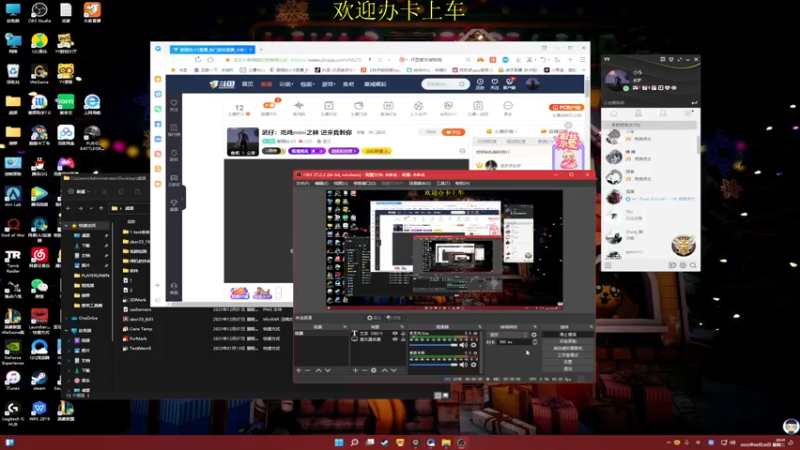Toggle orange switch in Douyu stream toolbar
800x450 pixels.
click(x=269, y=105)
